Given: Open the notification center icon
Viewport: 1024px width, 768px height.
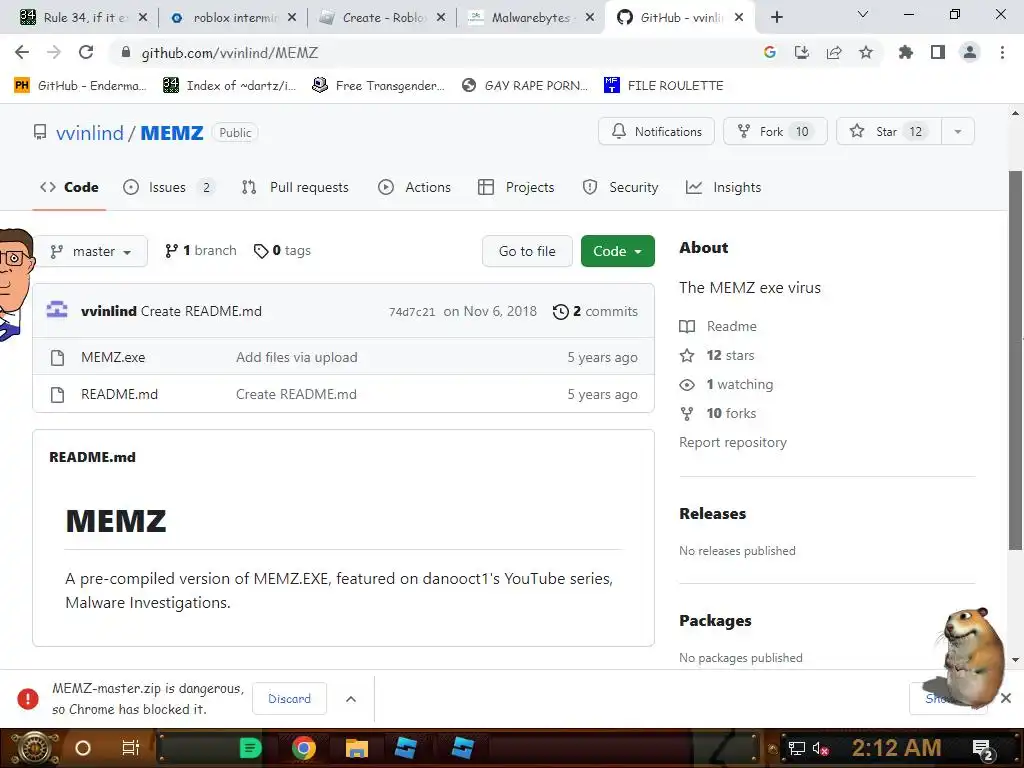Looking at the screenshot, I should pyautogui.click(x=984, y=749).
